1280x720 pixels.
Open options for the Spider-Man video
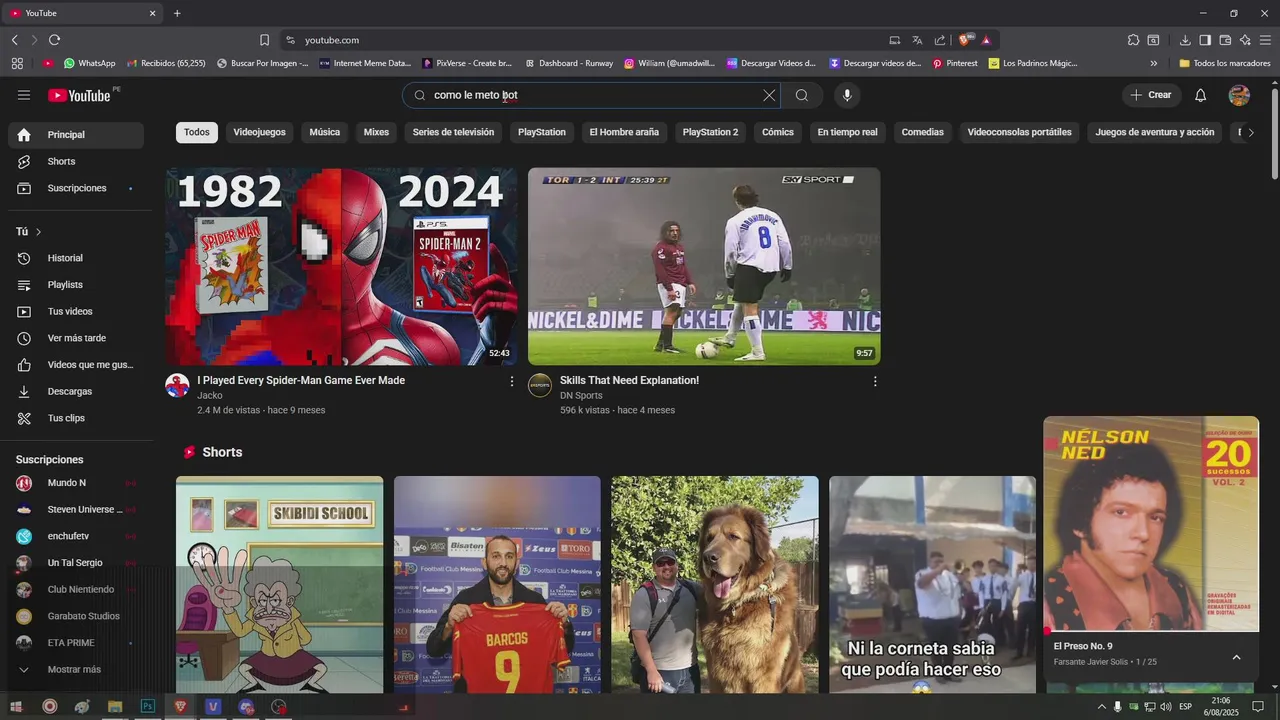coord(512,381)
